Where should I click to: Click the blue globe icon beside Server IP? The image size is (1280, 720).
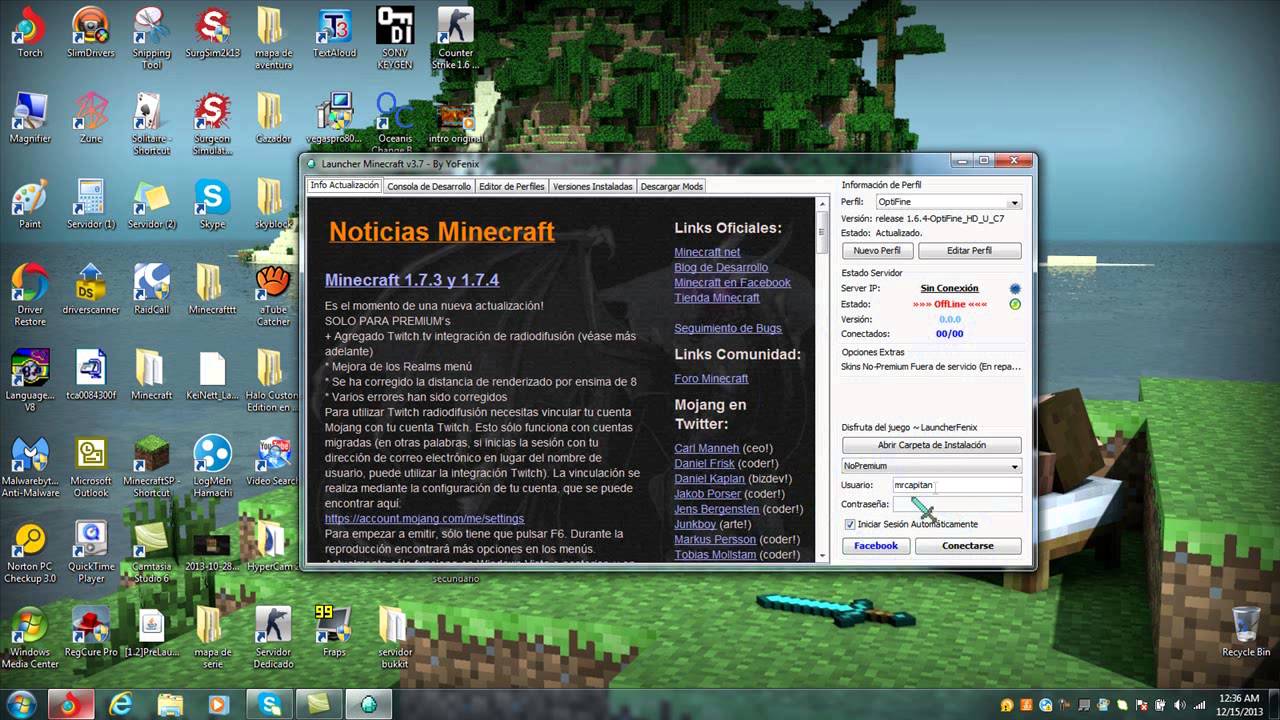pyautogui.click(x=1015, y=289)
